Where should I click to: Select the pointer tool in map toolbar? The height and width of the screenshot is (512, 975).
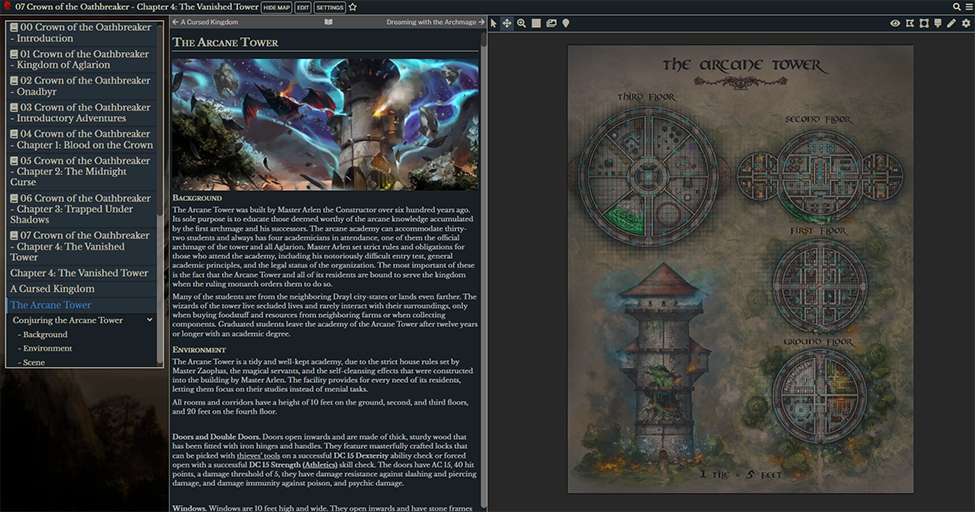(x=494, y=23)
